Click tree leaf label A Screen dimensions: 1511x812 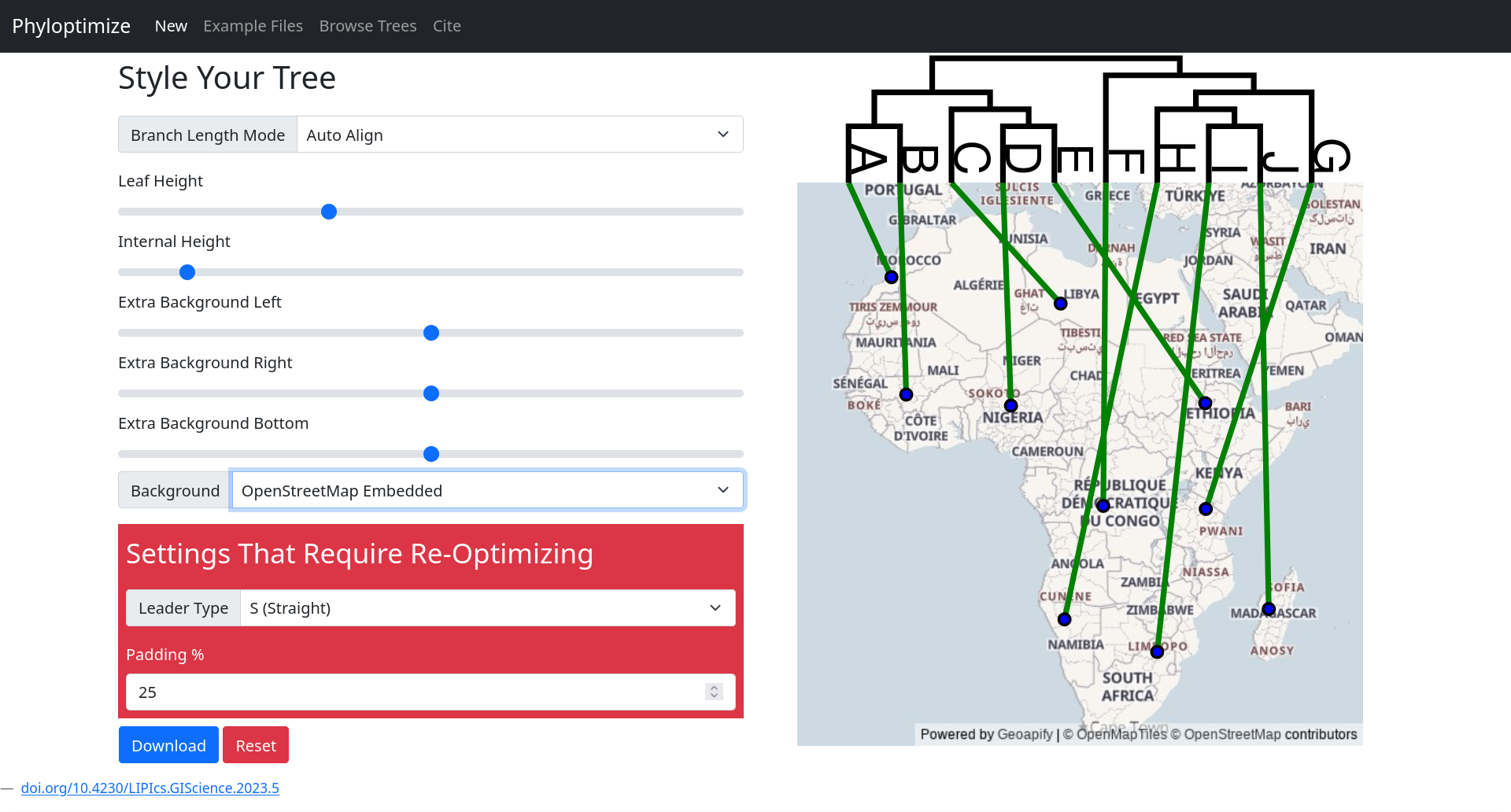[x=867, y=160]
